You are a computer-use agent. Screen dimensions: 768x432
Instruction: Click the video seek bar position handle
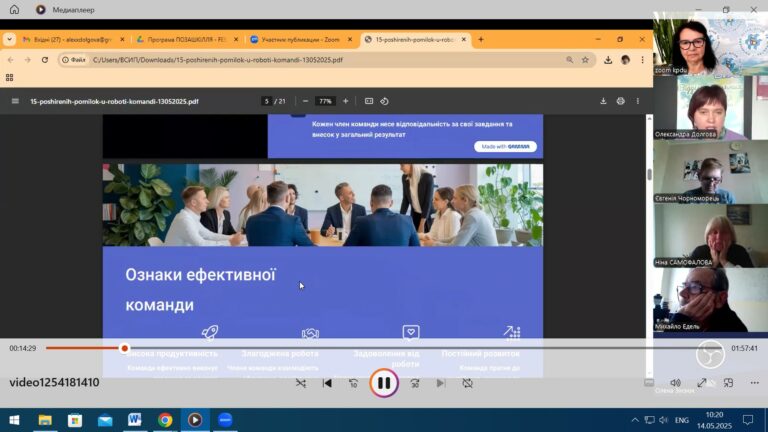tap(125, 348)
